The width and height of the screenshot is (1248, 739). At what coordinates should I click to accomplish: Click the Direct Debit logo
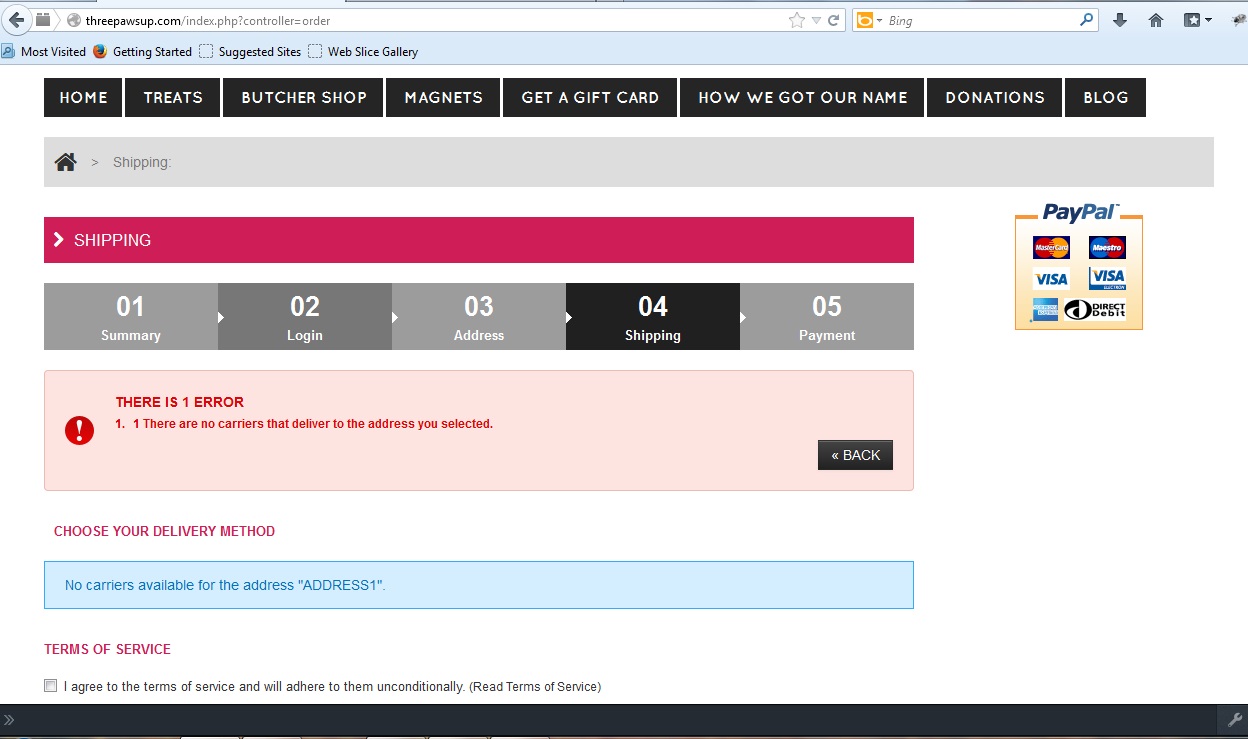click(x=1095, y=309)
